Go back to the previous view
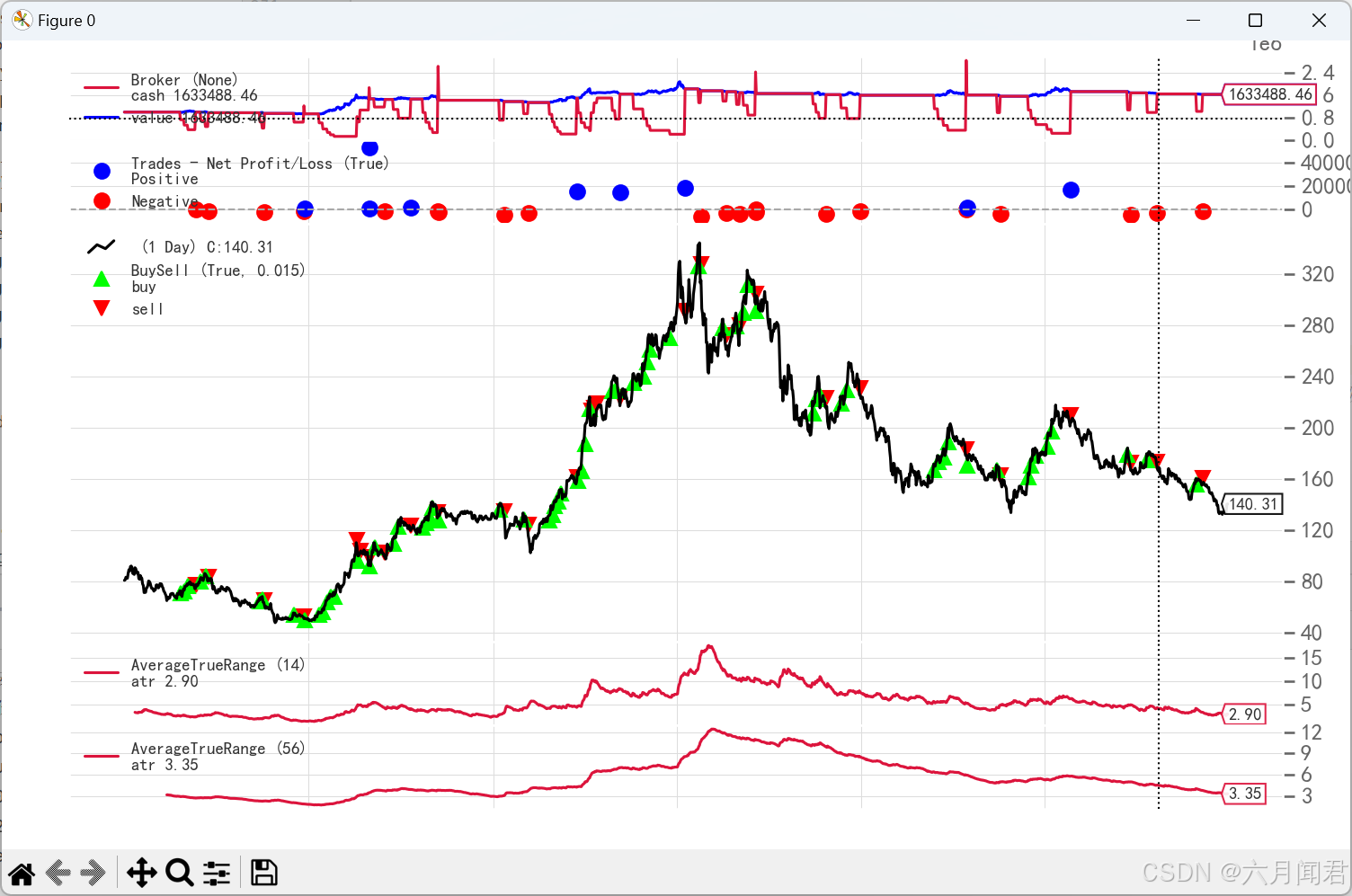The height and width of the screenshot is (896, 1352). (x=58, y=873)
